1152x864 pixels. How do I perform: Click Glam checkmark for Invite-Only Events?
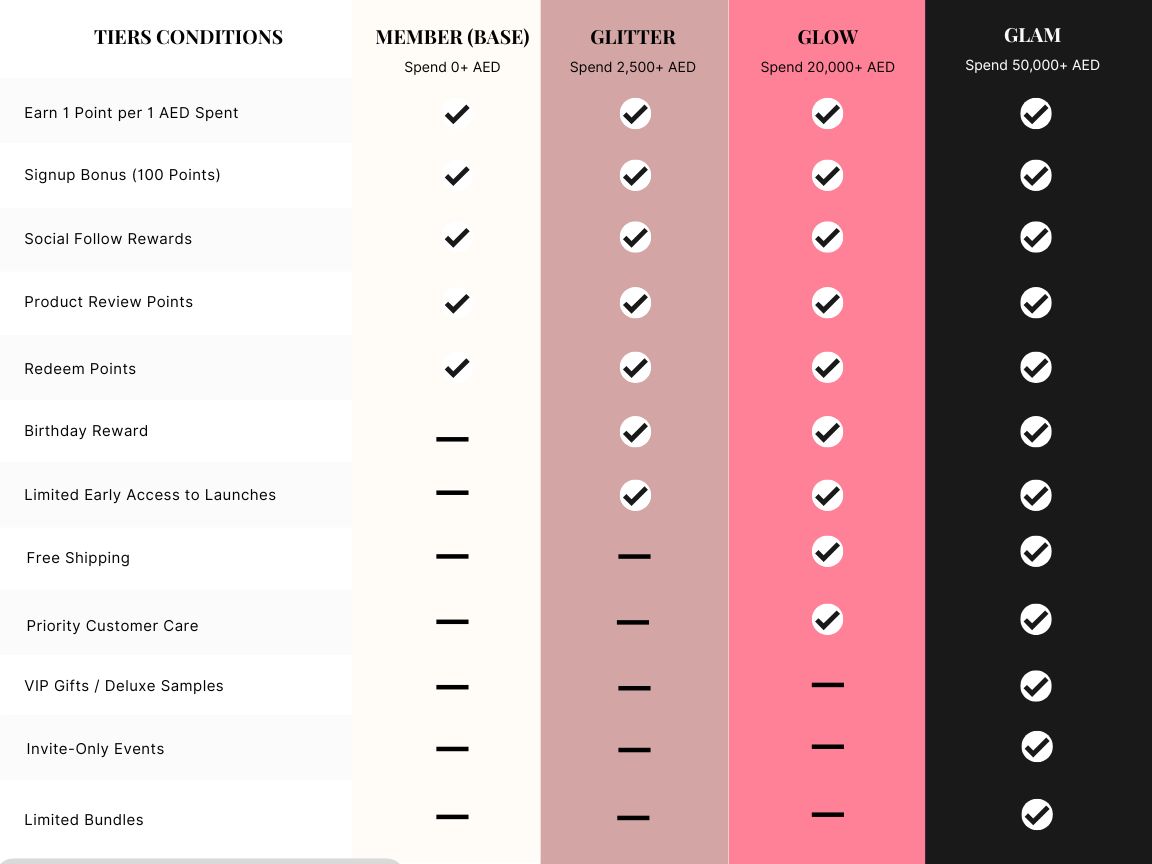tap(1036, 746)
